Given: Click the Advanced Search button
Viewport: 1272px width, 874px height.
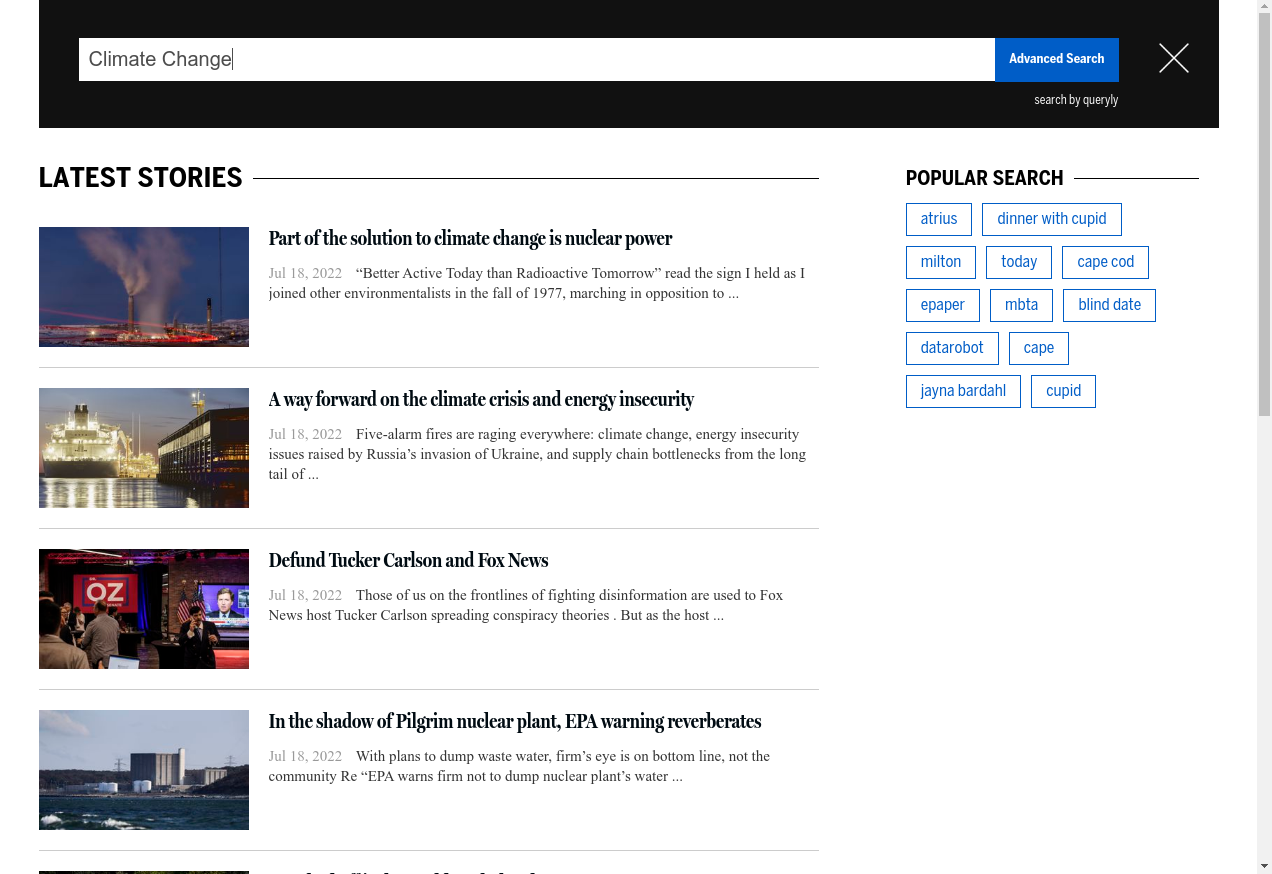Looking at the screenshot, I should pos(1056,59).
